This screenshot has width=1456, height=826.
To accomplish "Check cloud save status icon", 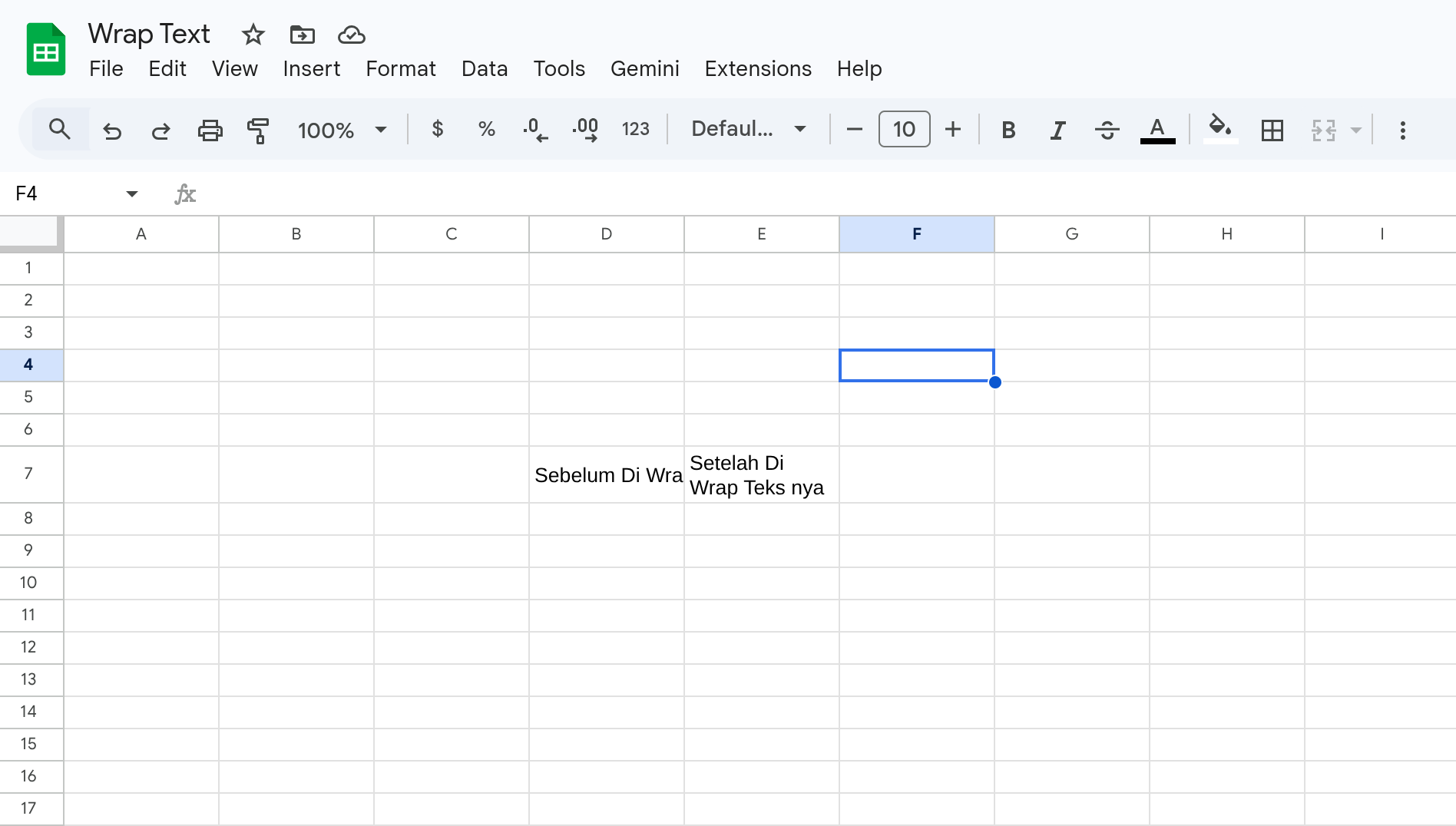I will coord(351,35).
